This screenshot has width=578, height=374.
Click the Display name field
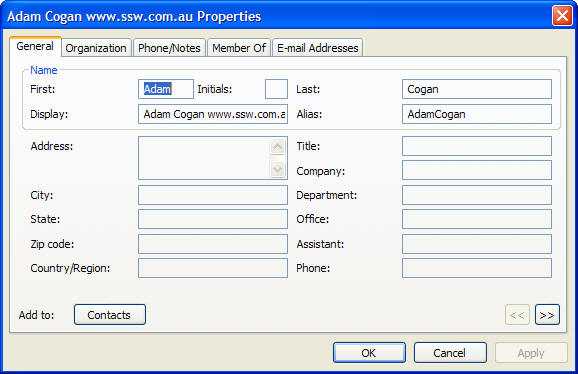point(213,114)
